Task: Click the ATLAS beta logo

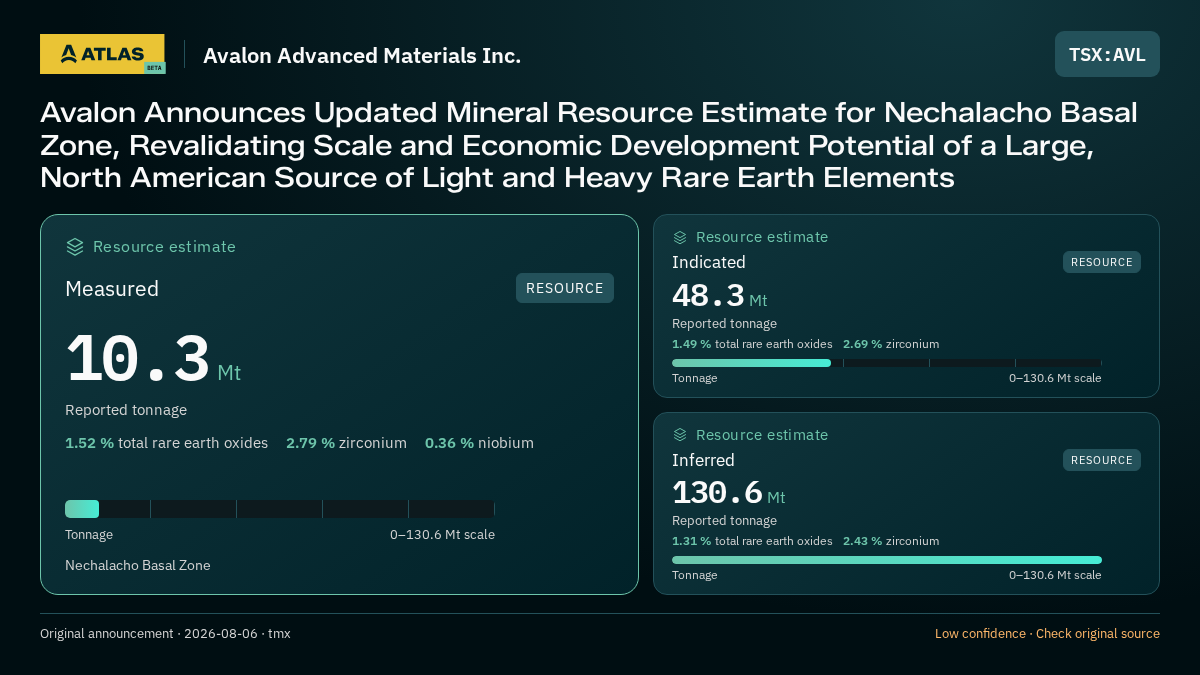Action: [x=102, y=54]
